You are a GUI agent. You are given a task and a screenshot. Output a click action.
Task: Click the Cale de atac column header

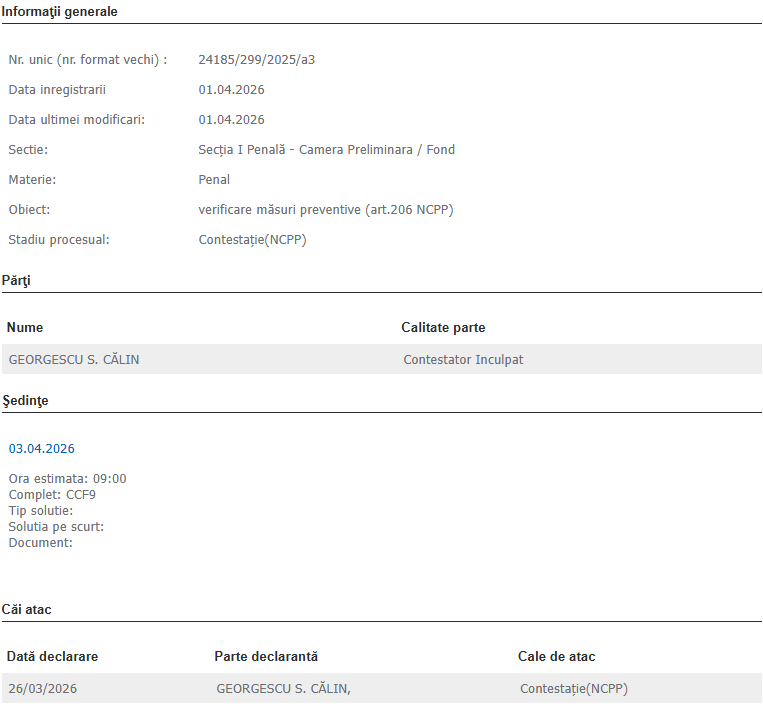tap(556, 657)
